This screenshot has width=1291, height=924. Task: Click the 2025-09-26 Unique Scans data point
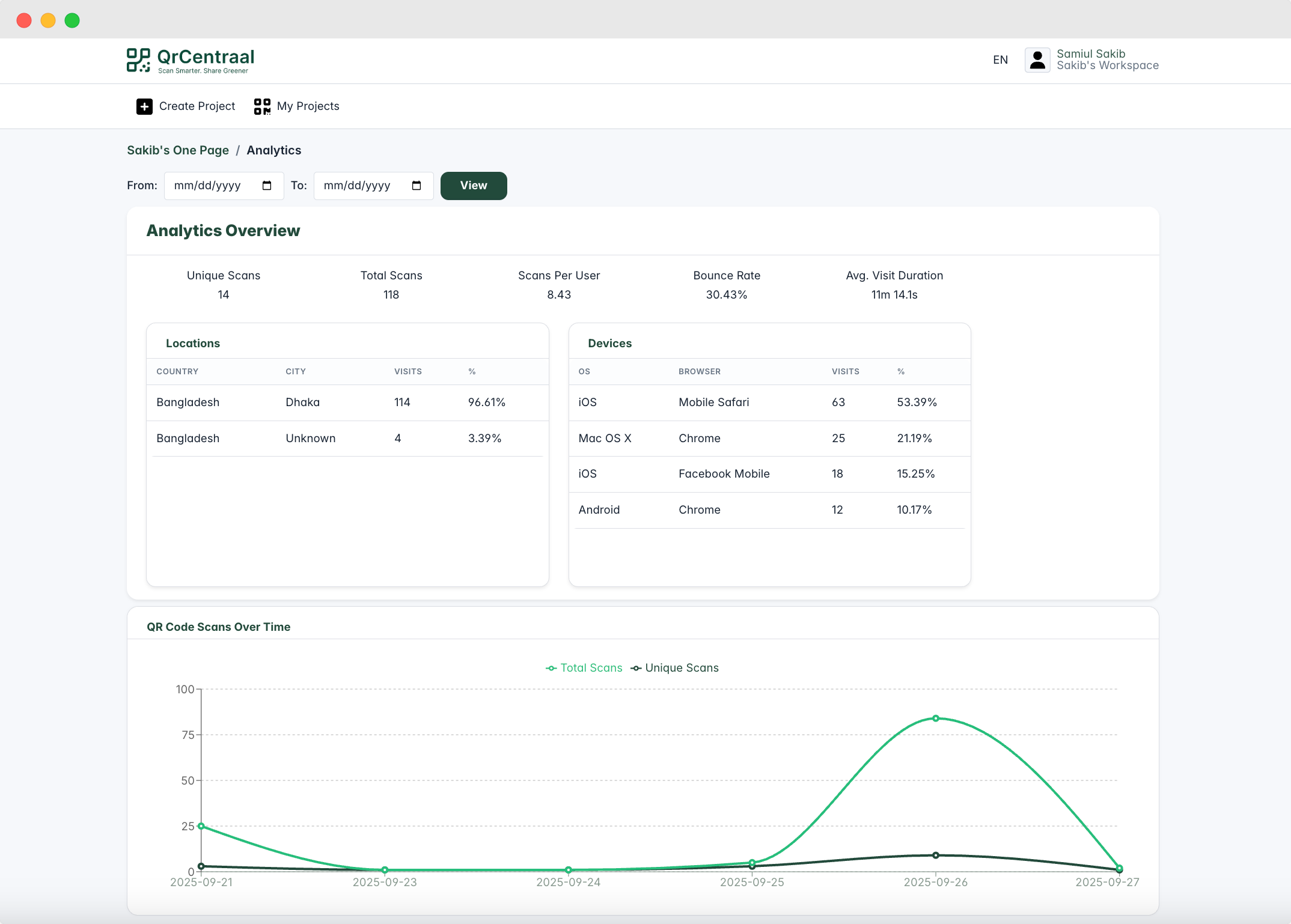pos(936,856)
